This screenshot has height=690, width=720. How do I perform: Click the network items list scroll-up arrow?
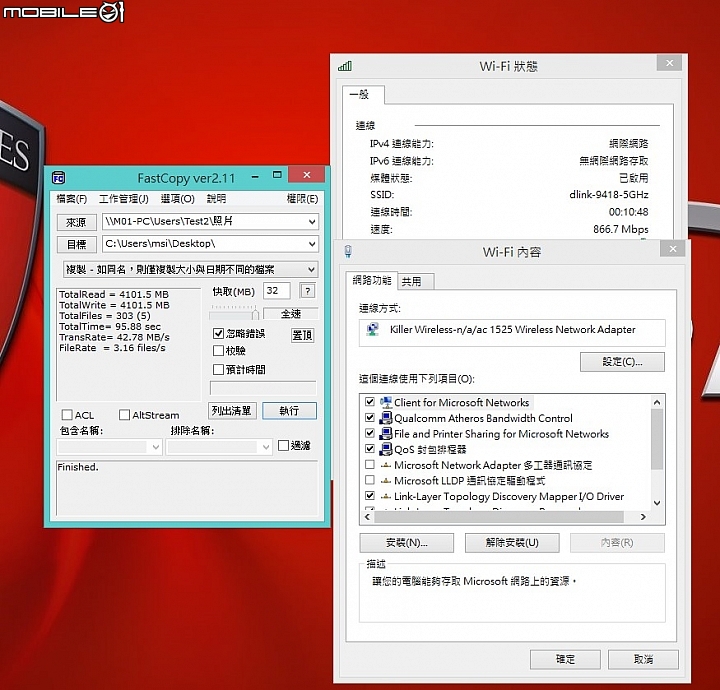(657, 402)
